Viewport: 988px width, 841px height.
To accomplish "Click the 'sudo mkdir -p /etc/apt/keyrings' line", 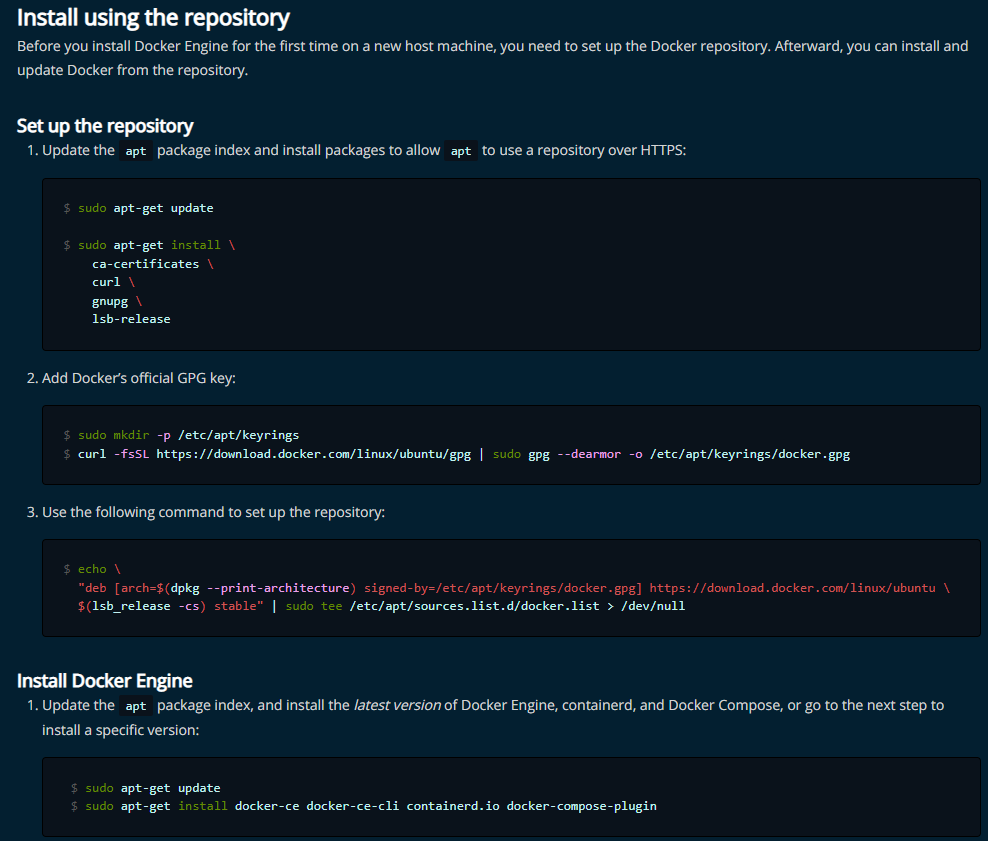I will (x=181, y=435).
